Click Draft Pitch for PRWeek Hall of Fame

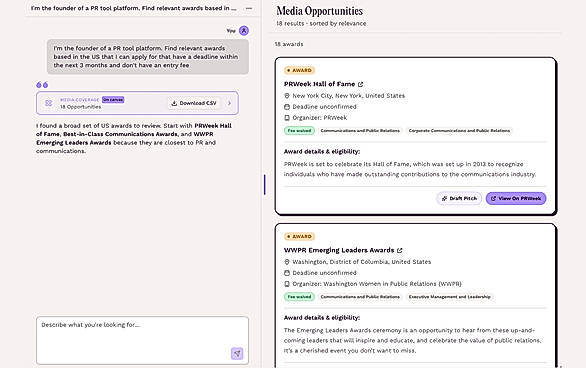point(459,198)
